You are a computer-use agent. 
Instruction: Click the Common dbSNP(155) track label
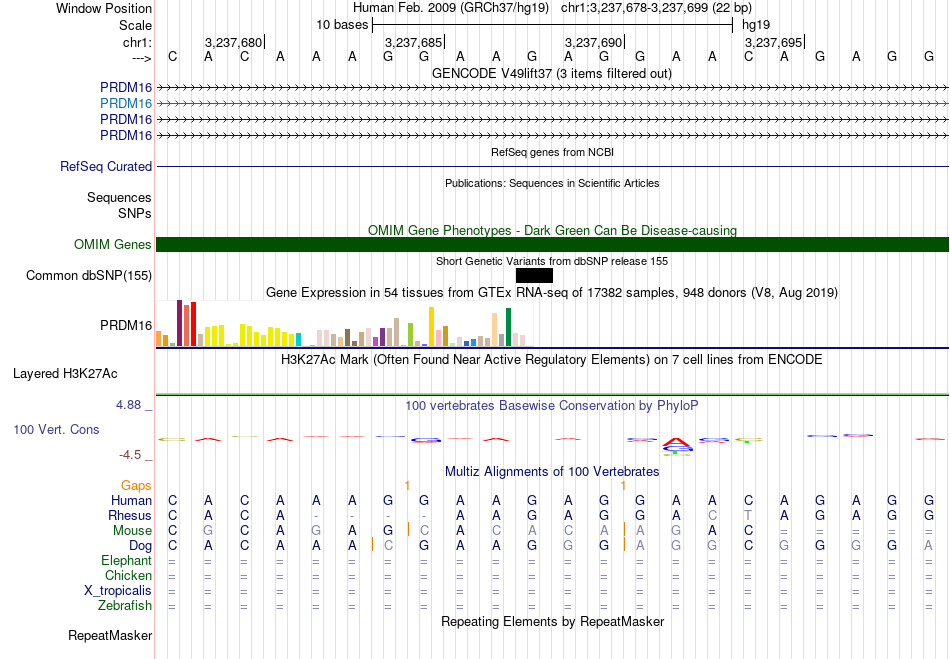pyautogui.click(x=89, y=276)
